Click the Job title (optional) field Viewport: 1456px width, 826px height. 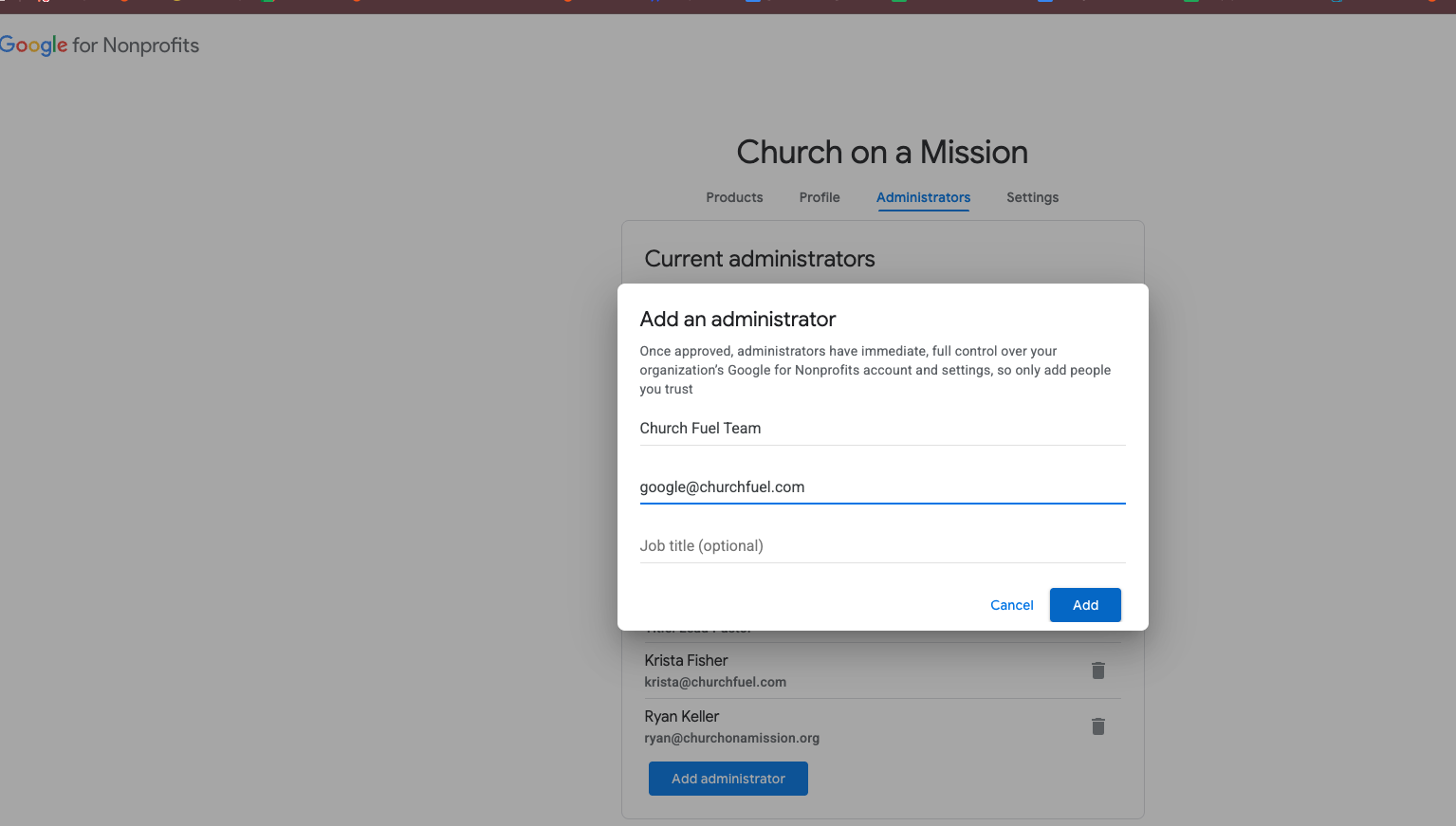click(x=882, y=546)
